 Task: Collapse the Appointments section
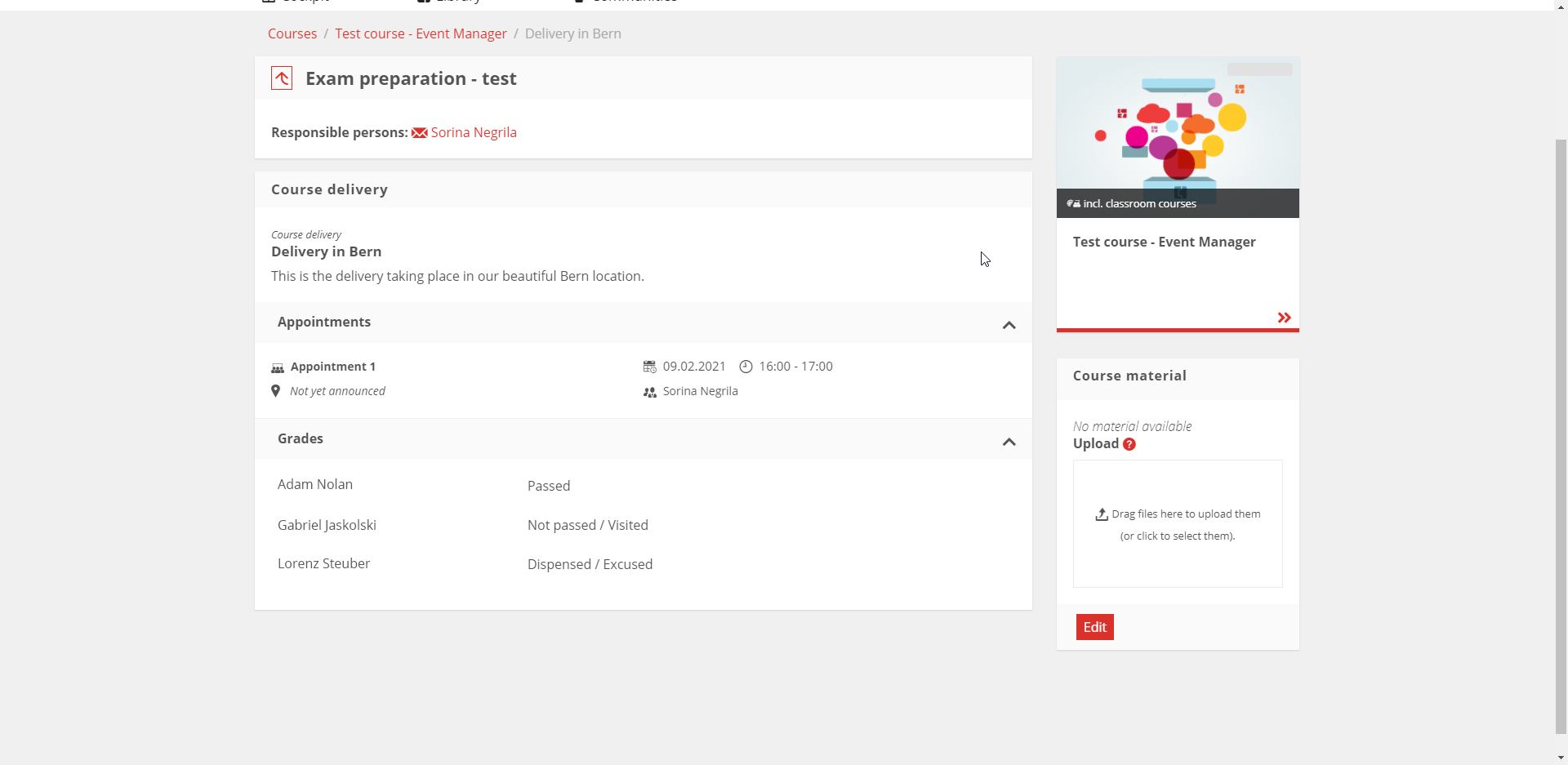coord(1009,325)
